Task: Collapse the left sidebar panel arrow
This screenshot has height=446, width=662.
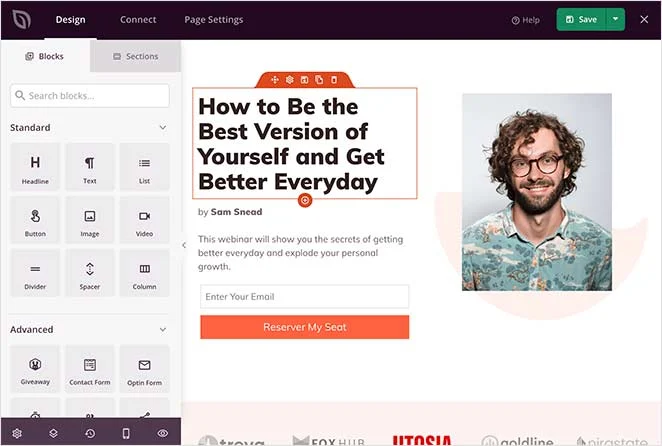Action: point(184,245)
